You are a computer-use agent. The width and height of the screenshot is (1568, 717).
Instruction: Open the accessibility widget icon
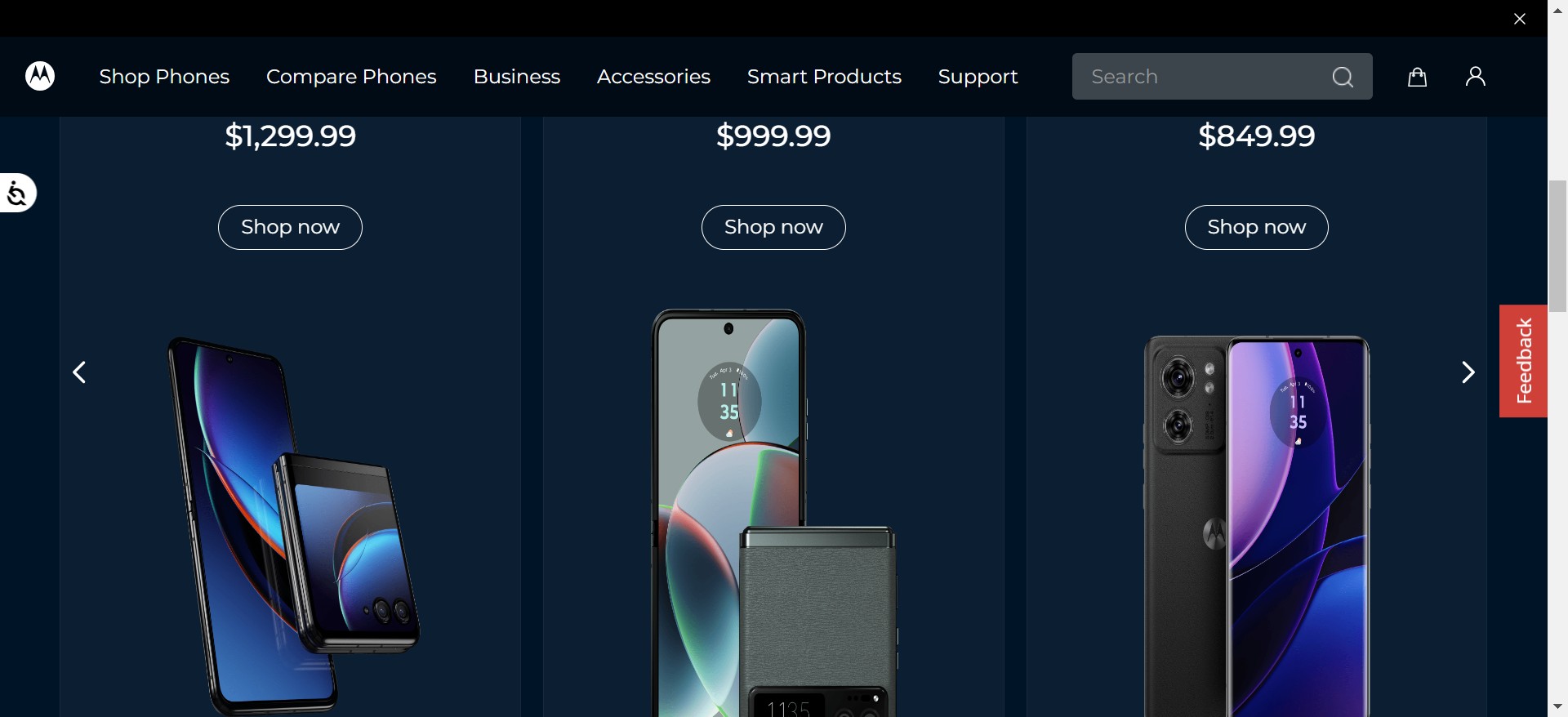(17, 194)
